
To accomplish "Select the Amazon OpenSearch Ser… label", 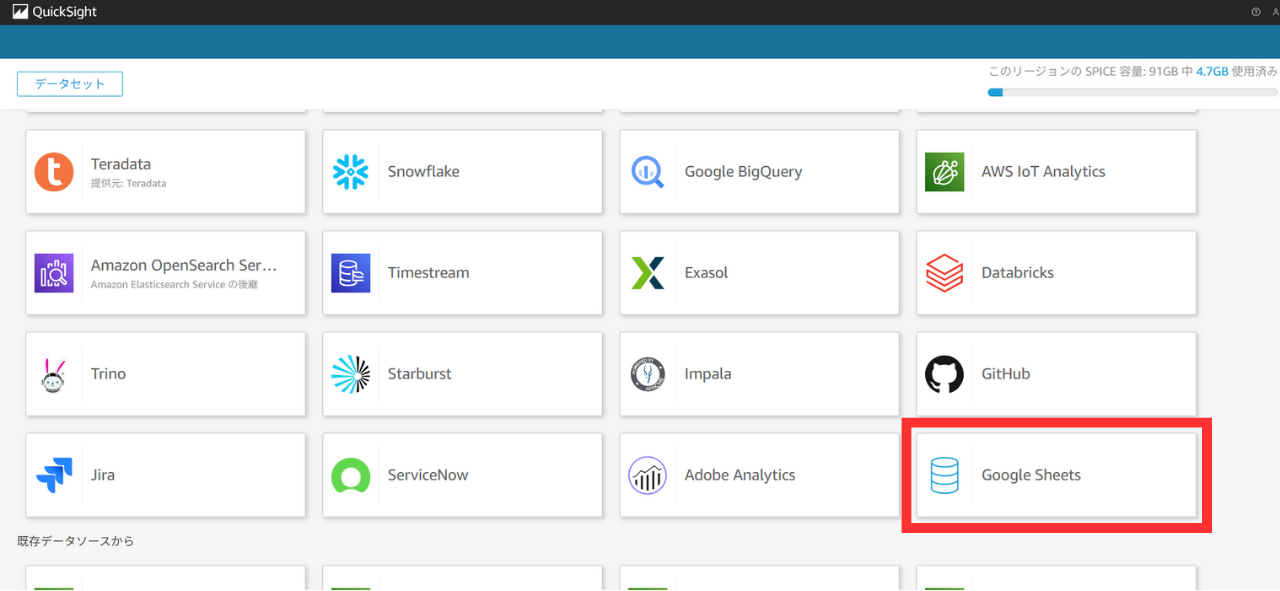I will pyautogui.click(x=184, y=265).
